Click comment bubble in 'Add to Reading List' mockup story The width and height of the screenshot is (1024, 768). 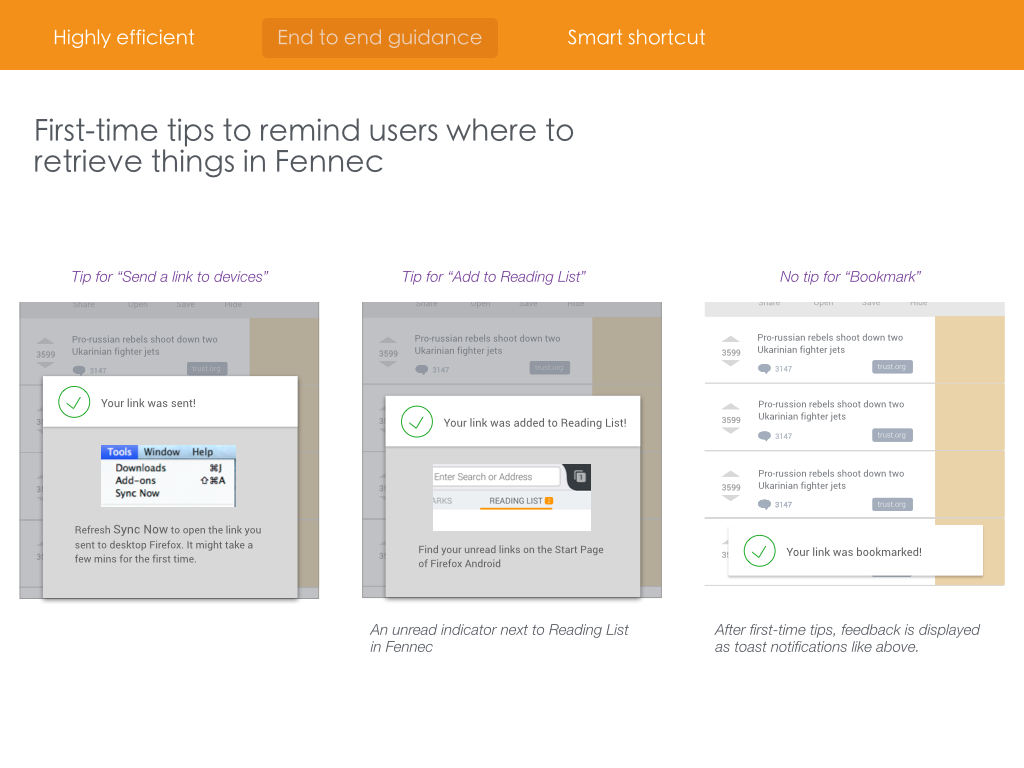point(422,370)
